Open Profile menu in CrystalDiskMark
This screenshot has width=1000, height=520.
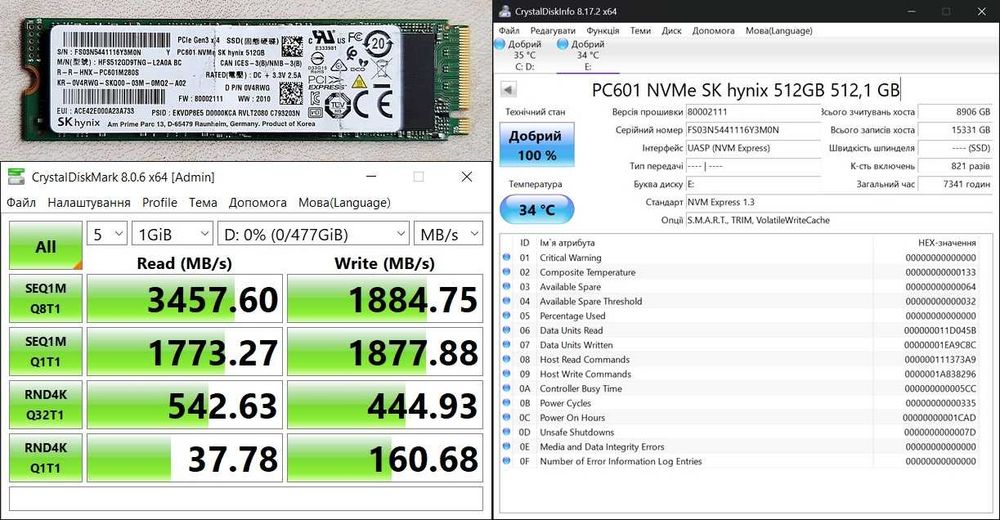[159, 202]
